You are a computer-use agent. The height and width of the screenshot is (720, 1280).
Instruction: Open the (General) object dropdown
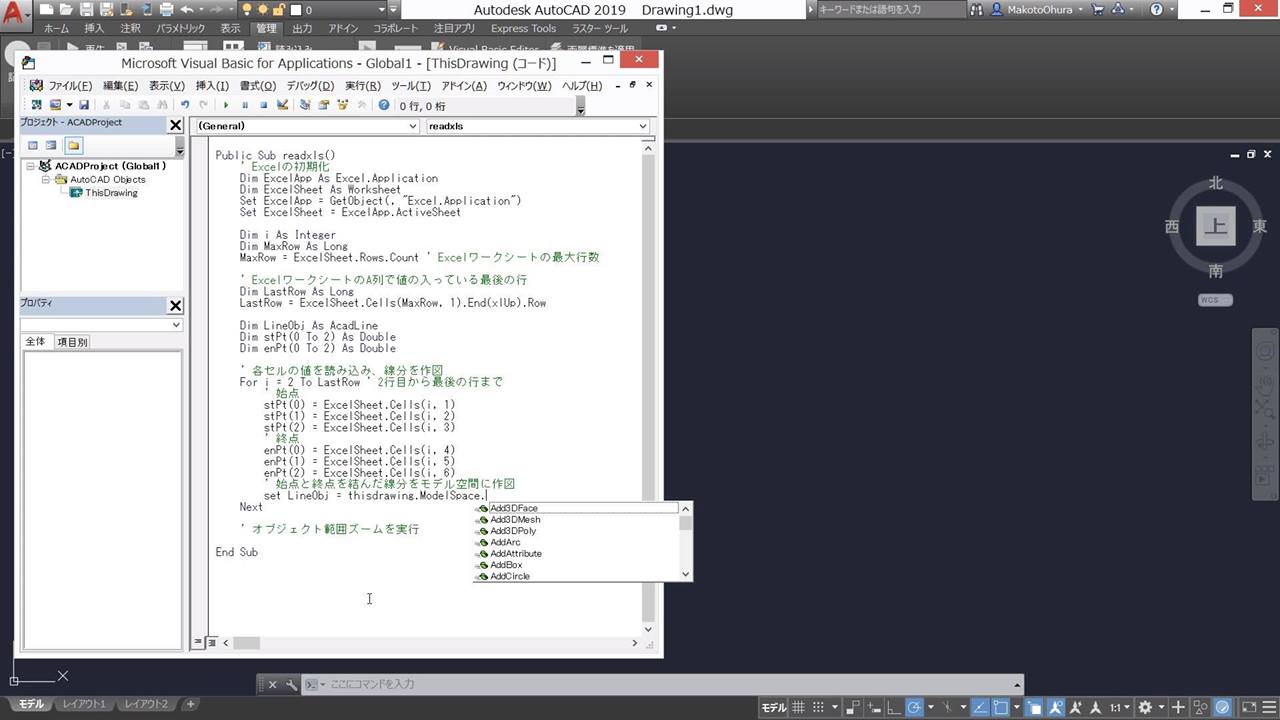pyautogui.click(x=306, y=126)
